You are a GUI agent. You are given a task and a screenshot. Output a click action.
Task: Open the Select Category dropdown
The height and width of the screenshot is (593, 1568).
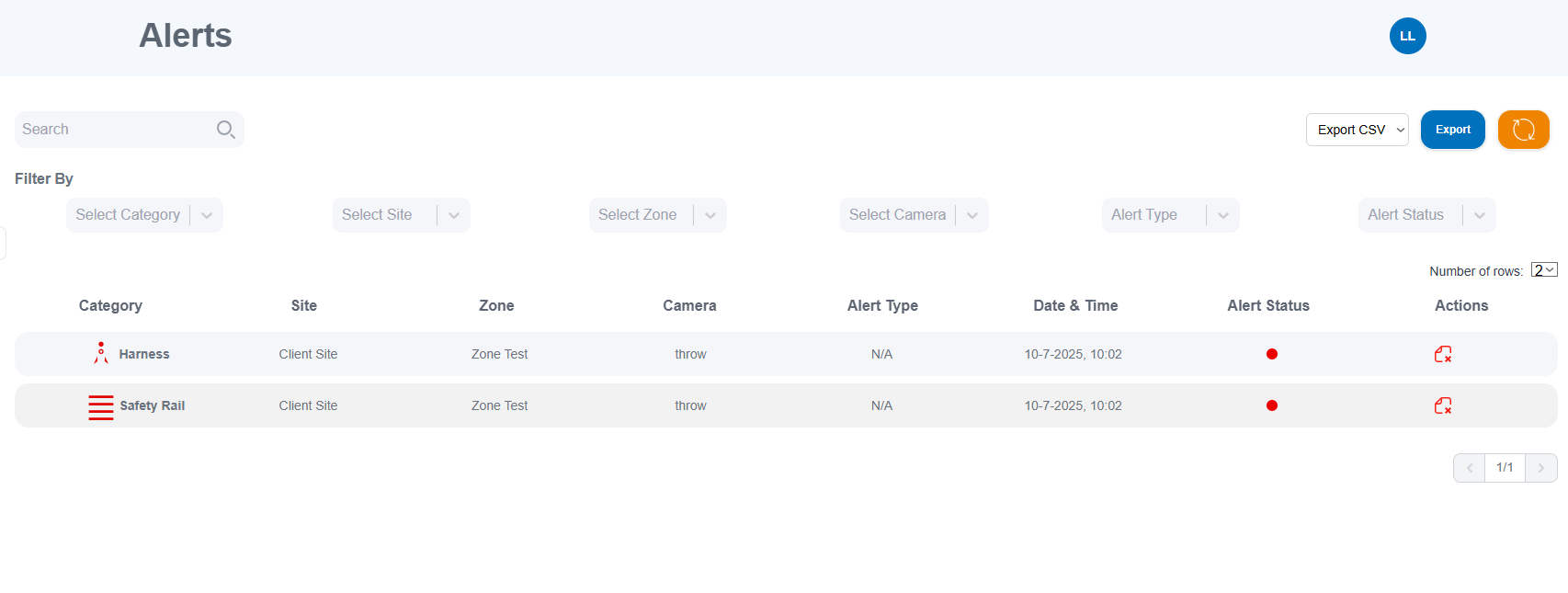click(144, 215)
